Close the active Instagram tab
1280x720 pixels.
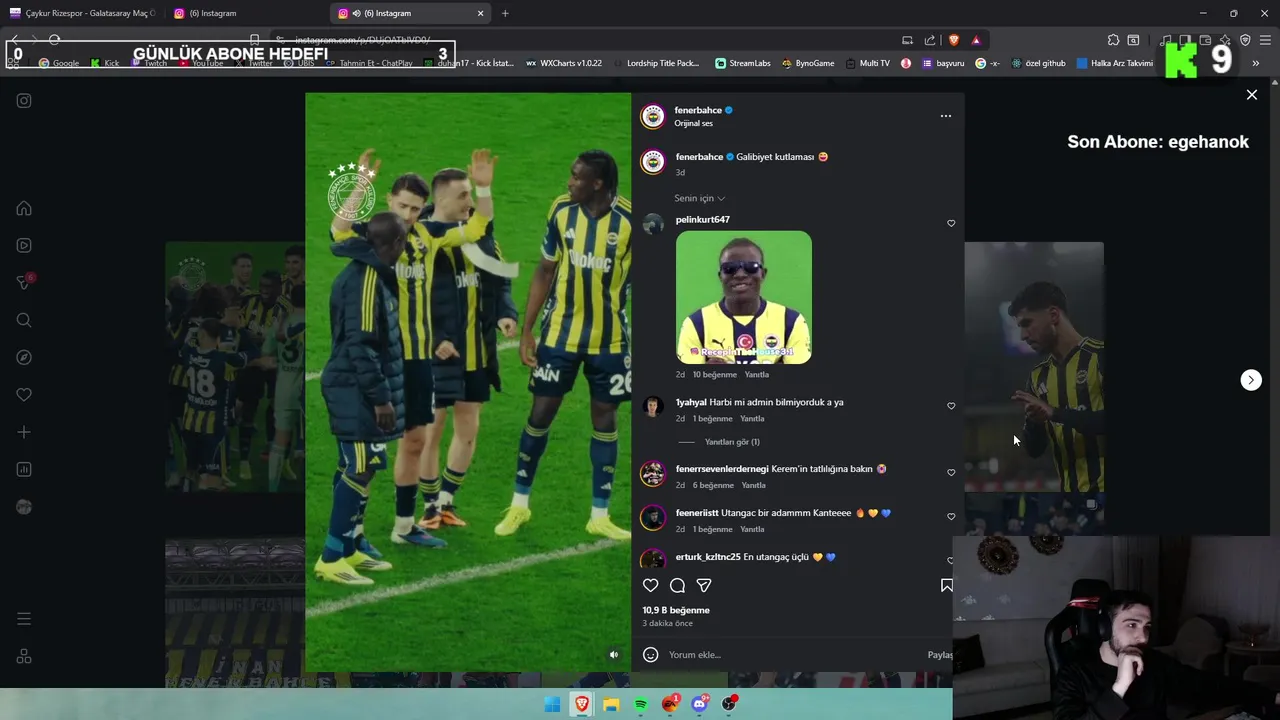480,13
